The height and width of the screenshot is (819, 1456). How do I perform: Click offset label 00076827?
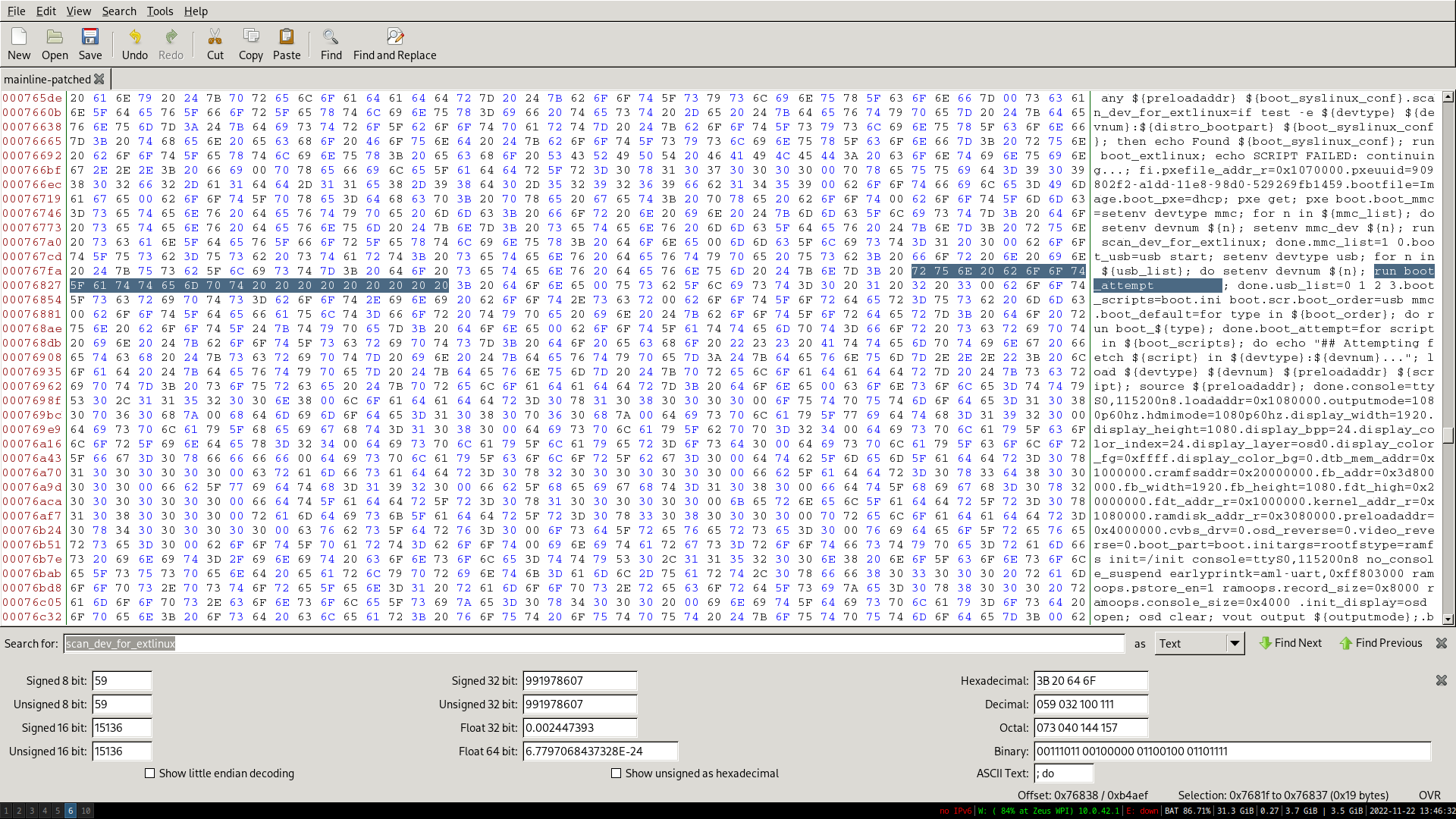32,285
